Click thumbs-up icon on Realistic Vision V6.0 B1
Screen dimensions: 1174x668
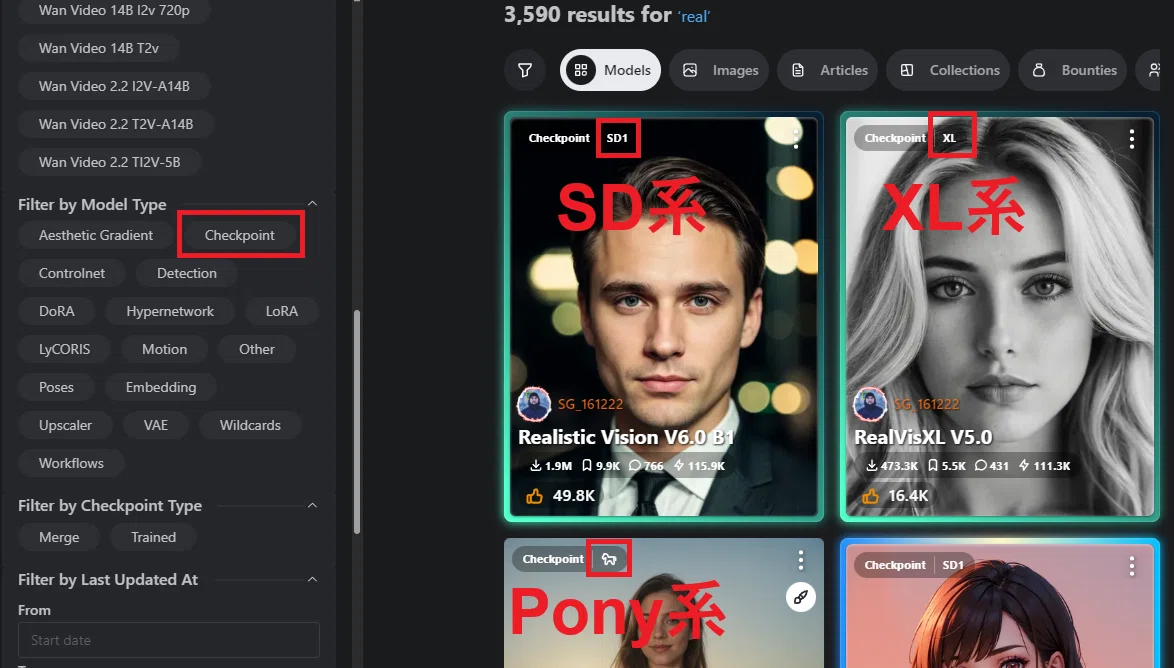tap(534, 496)
